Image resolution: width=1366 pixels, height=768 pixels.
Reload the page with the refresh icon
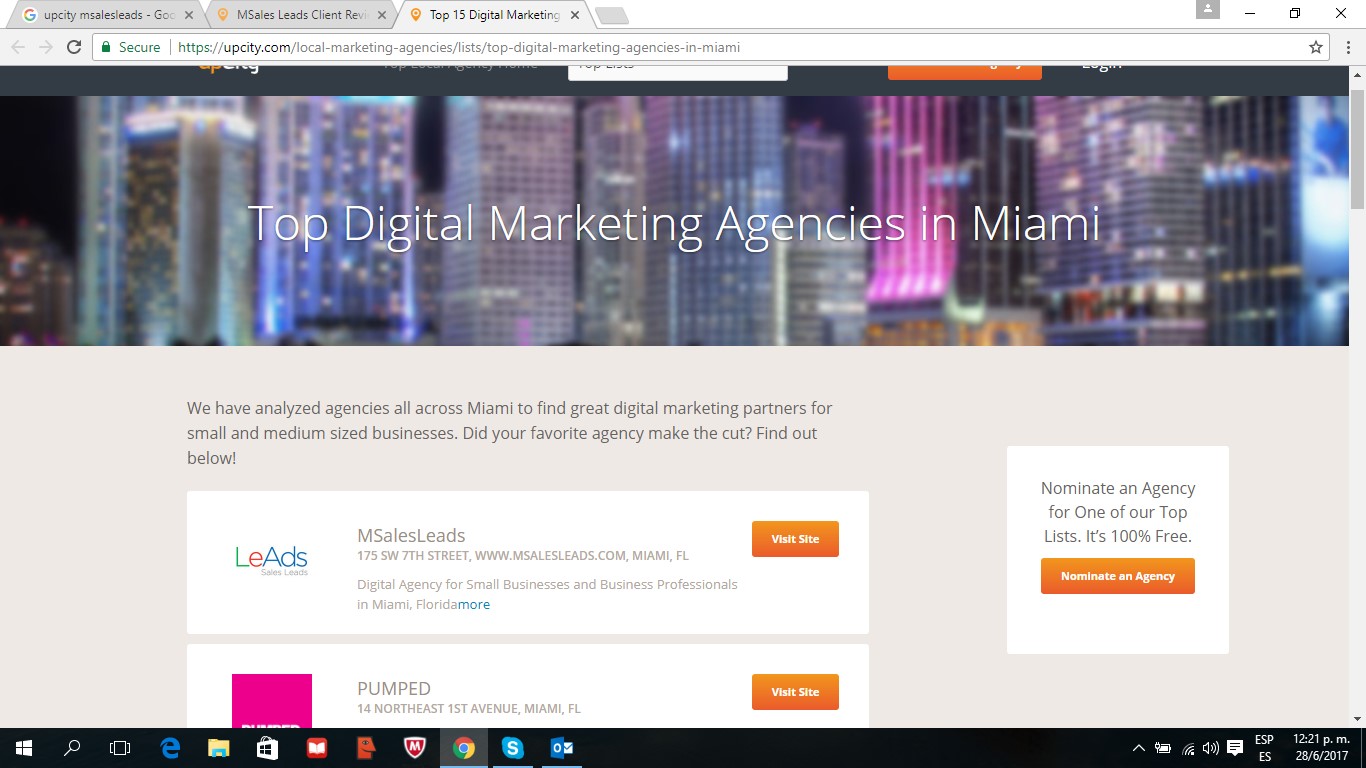click(x=74, y=47)
